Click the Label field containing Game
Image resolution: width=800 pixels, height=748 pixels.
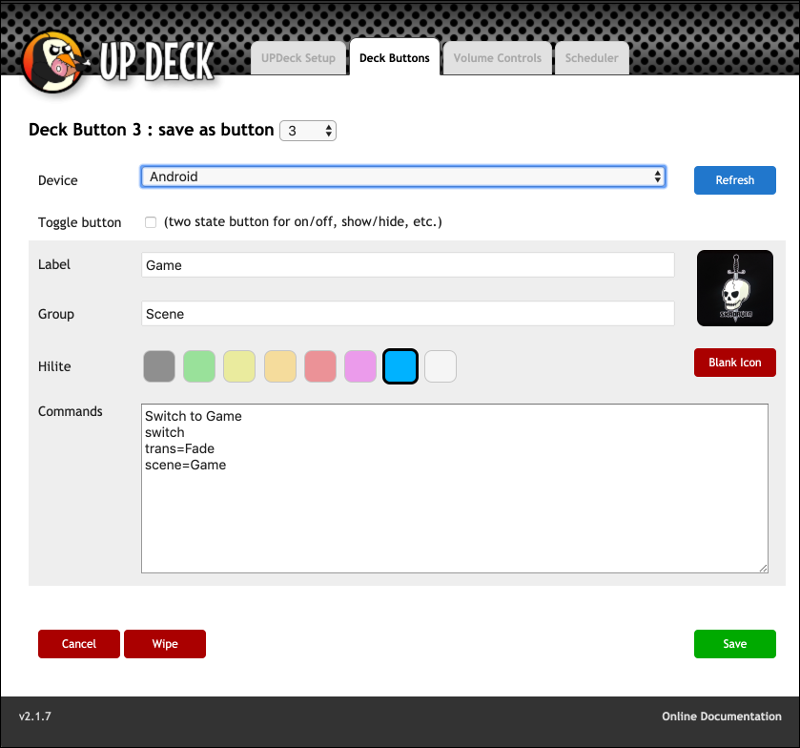point(407,265)
